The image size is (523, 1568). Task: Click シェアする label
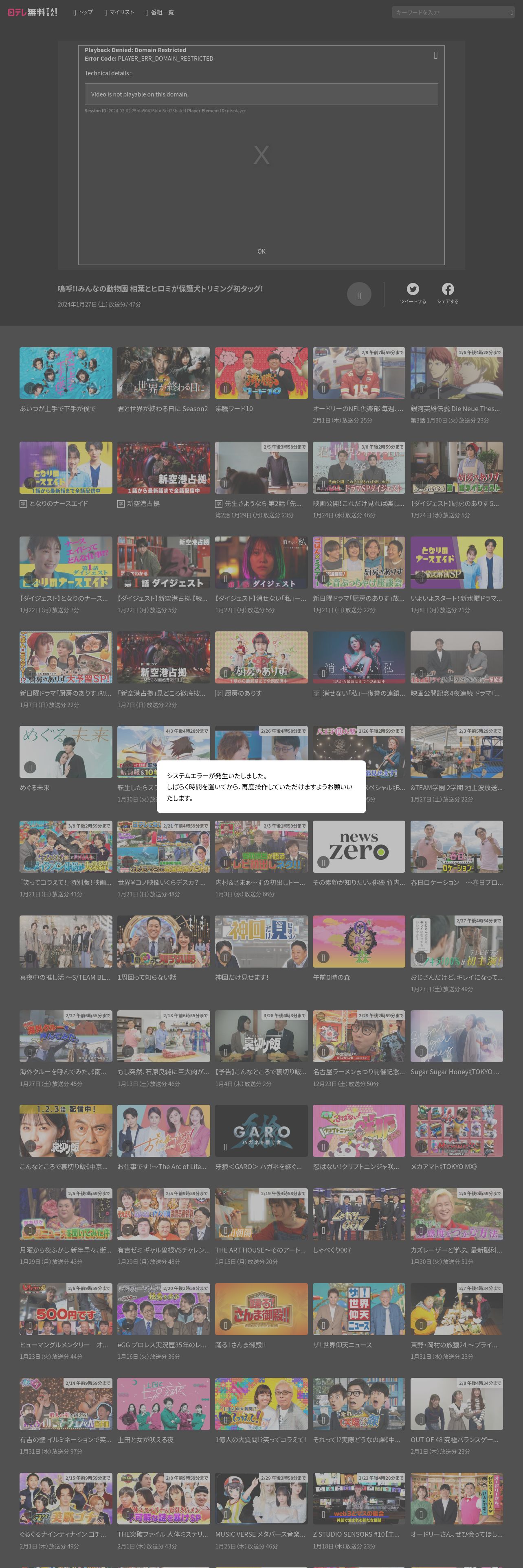[448, 301]
